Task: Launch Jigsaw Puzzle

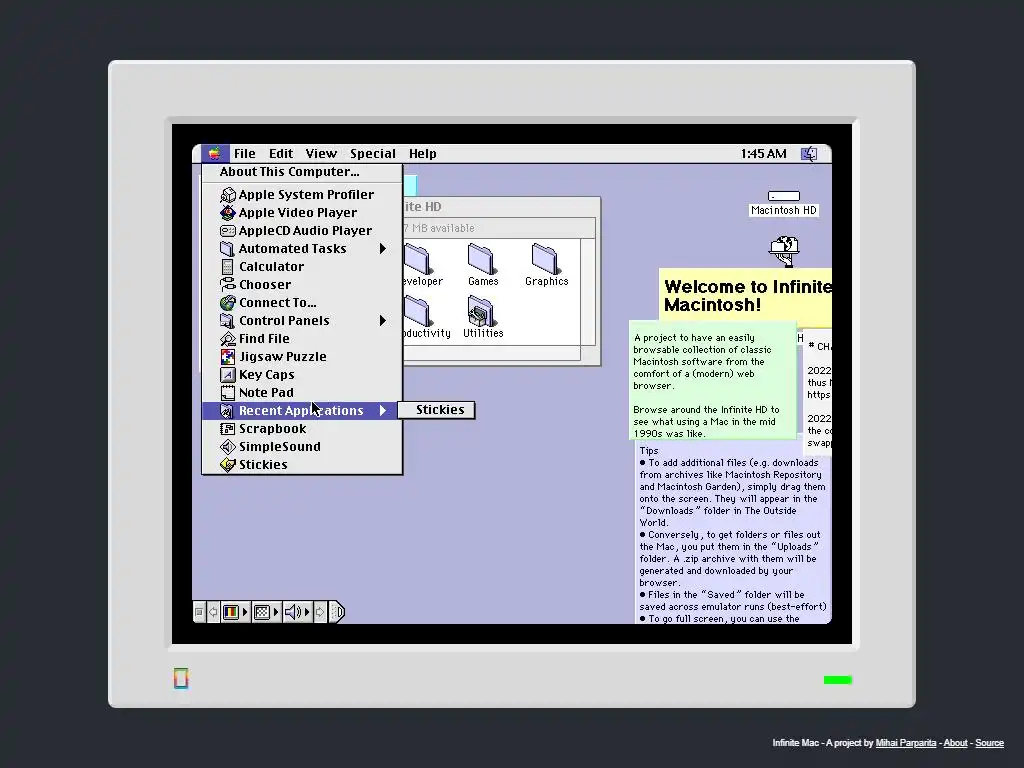Action: click(301, 357)
